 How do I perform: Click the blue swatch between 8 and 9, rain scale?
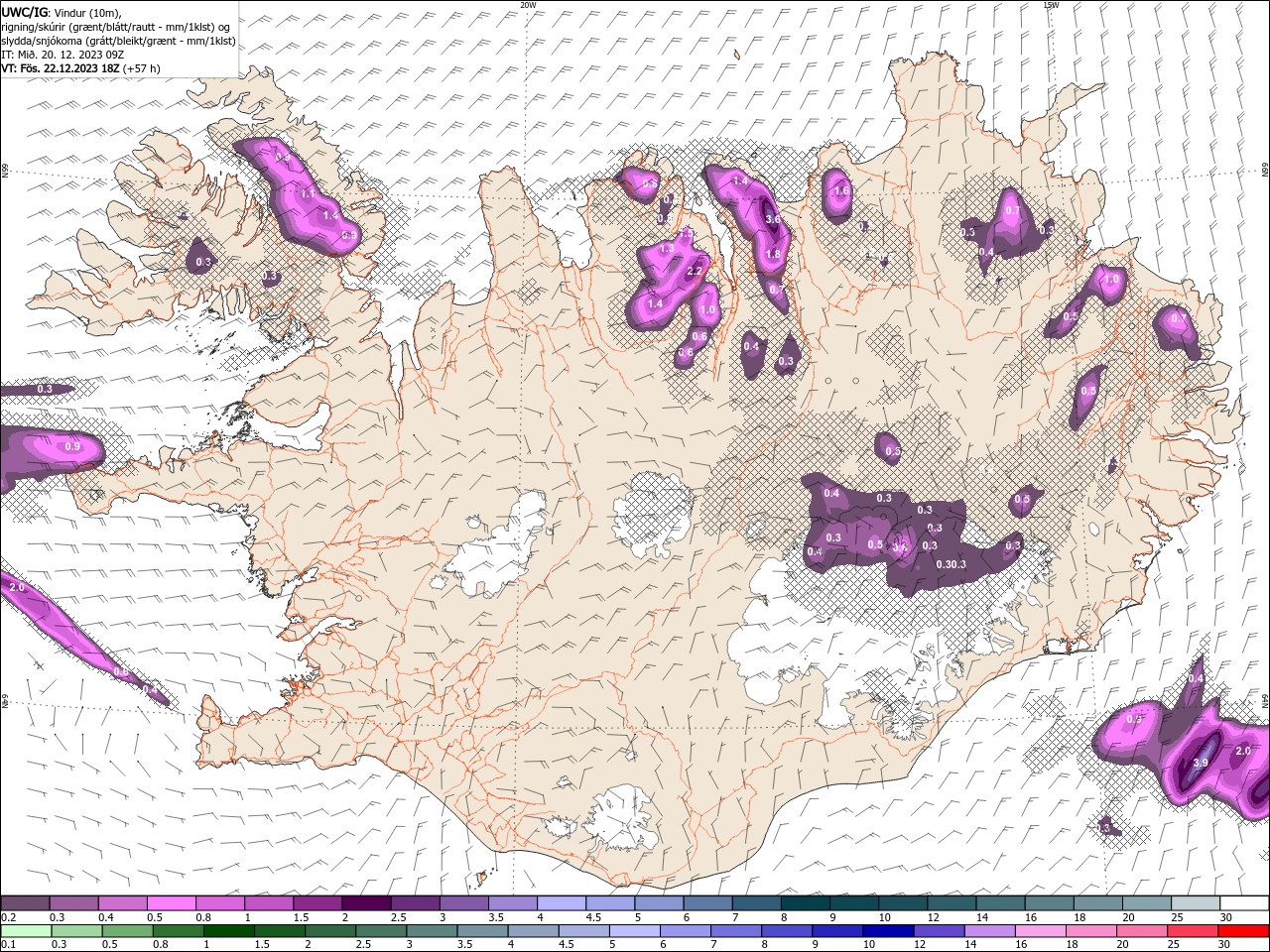pos(786,930)
